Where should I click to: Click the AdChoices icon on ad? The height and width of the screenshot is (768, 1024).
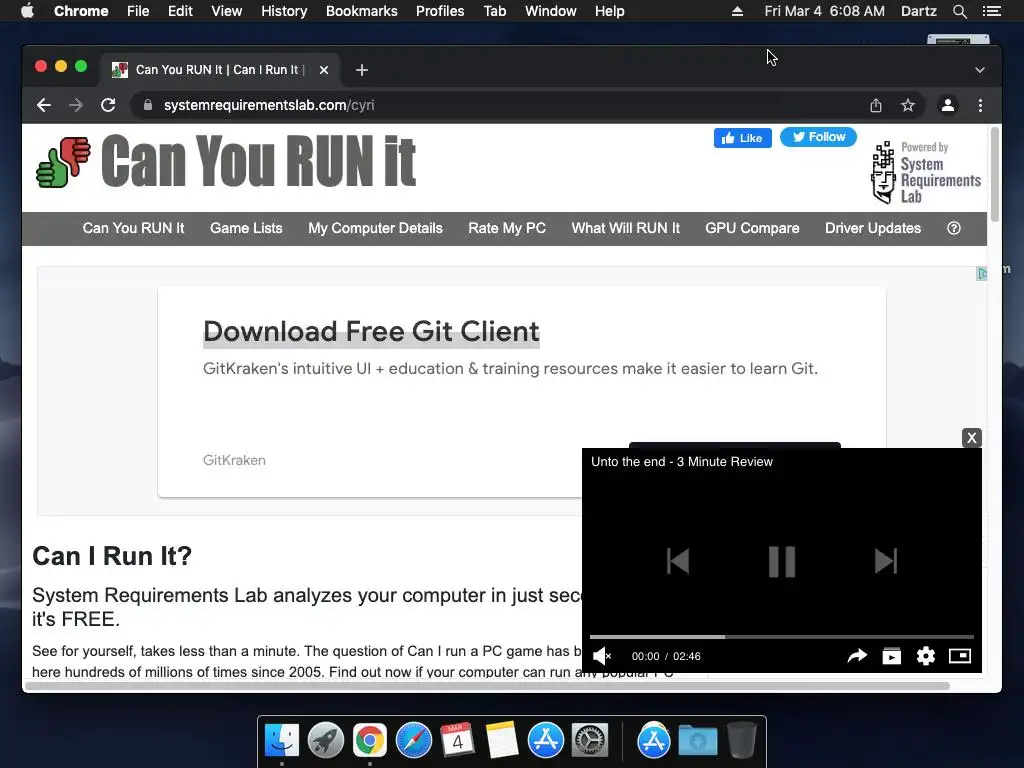[982, 274]
